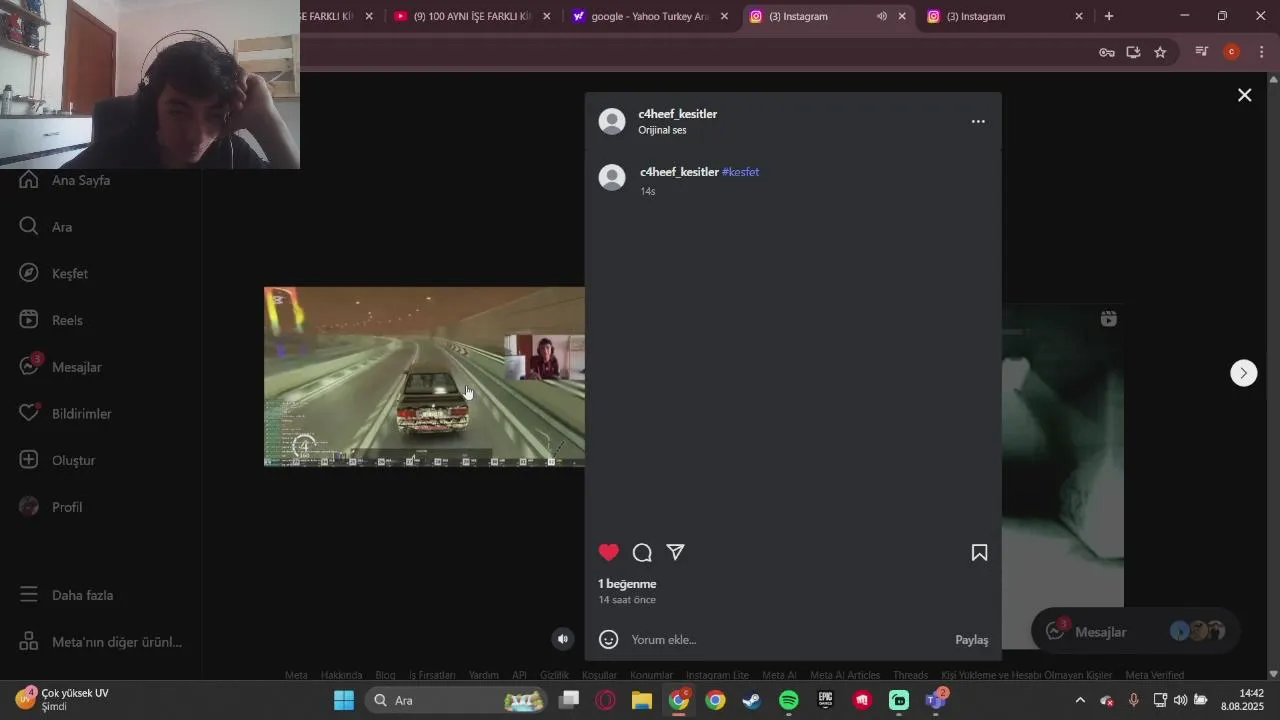The height and width of the screenshot is (720, 1280).
Task: Open Microsoft Teams from taskbar
Action: [936, 700]
